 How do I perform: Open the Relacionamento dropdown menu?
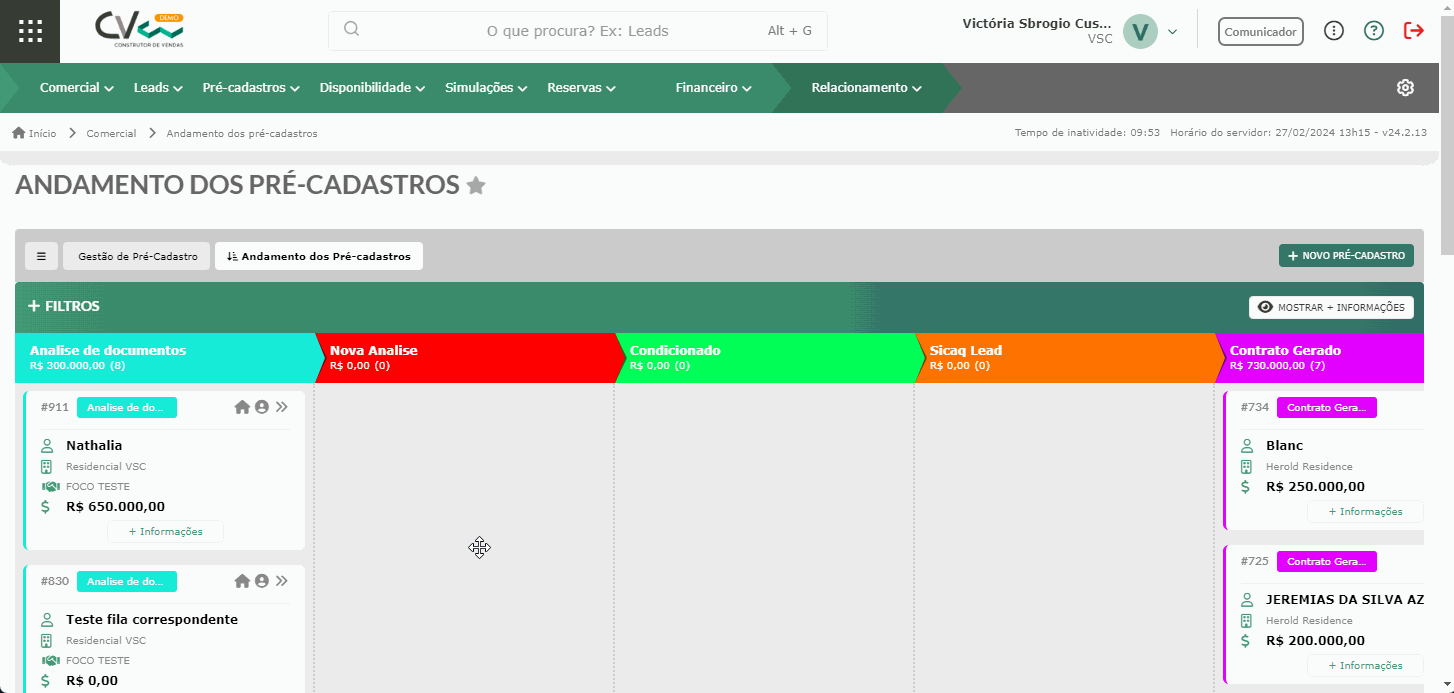(866, 88)
